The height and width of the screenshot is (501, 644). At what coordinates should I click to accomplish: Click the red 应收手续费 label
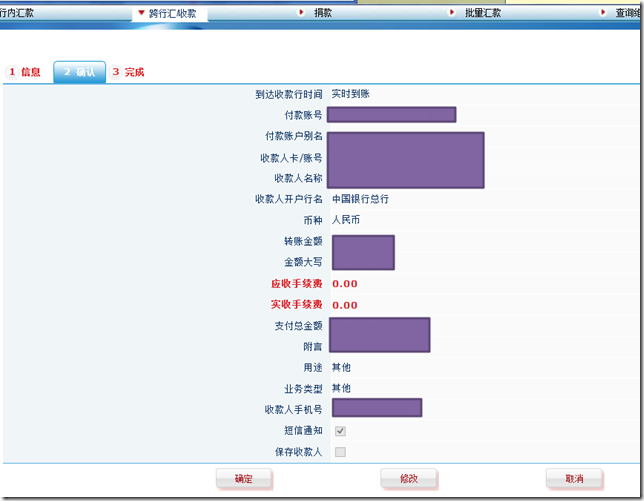pos(297,284)
